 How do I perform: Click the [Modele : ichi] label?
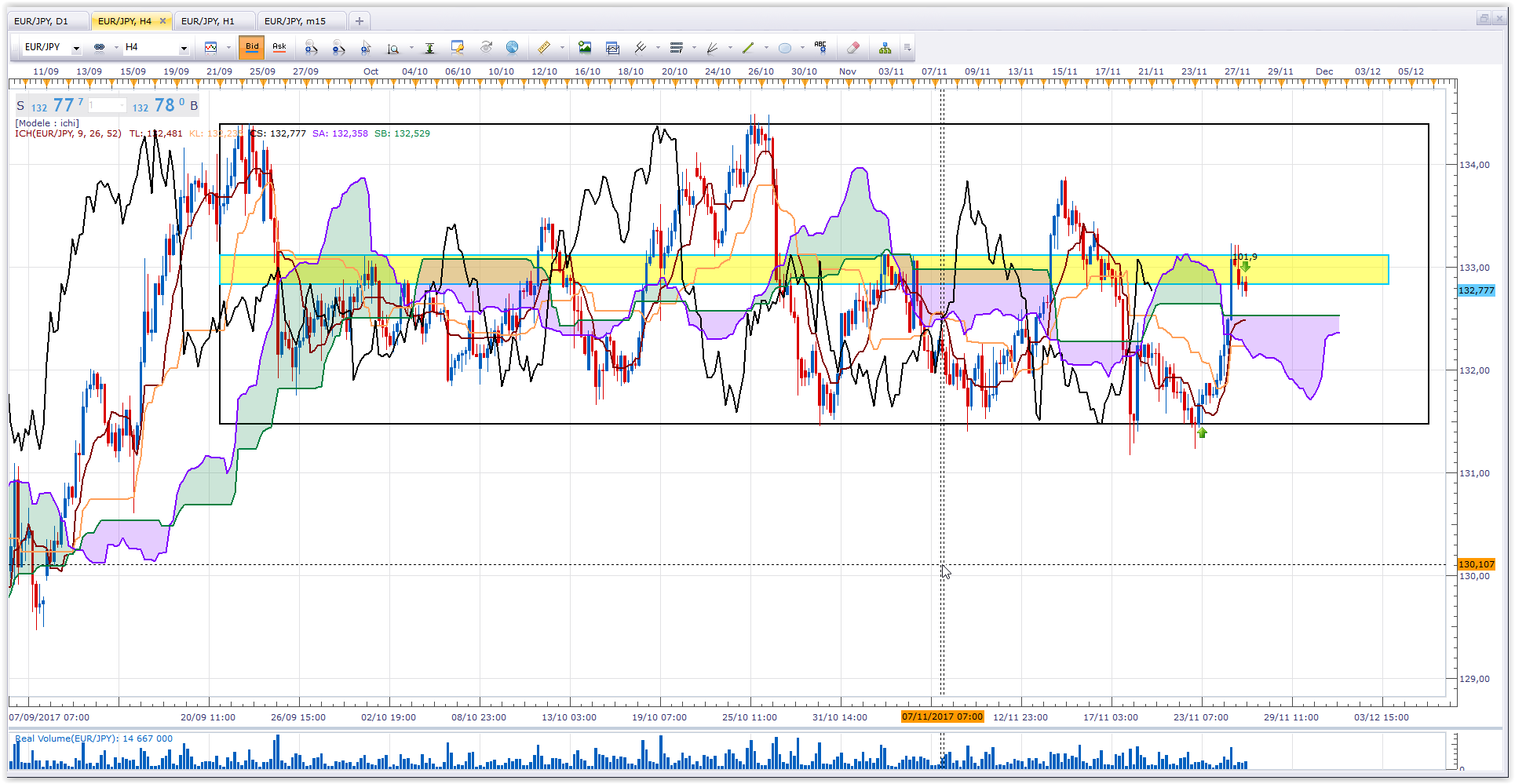point(47,123)
